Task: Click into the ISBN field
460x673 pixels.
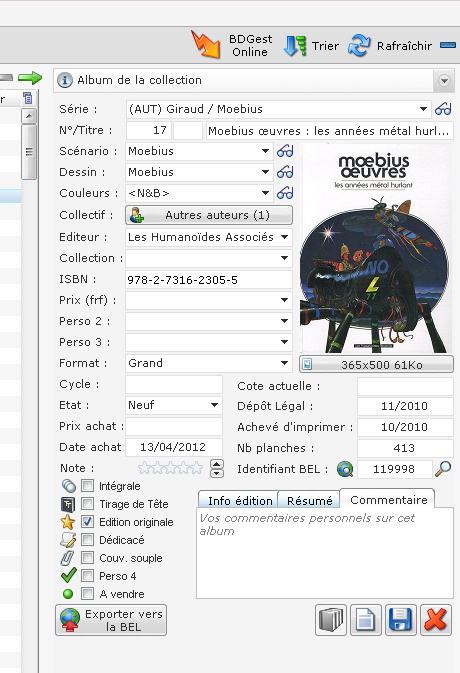Action: point(209,280)
